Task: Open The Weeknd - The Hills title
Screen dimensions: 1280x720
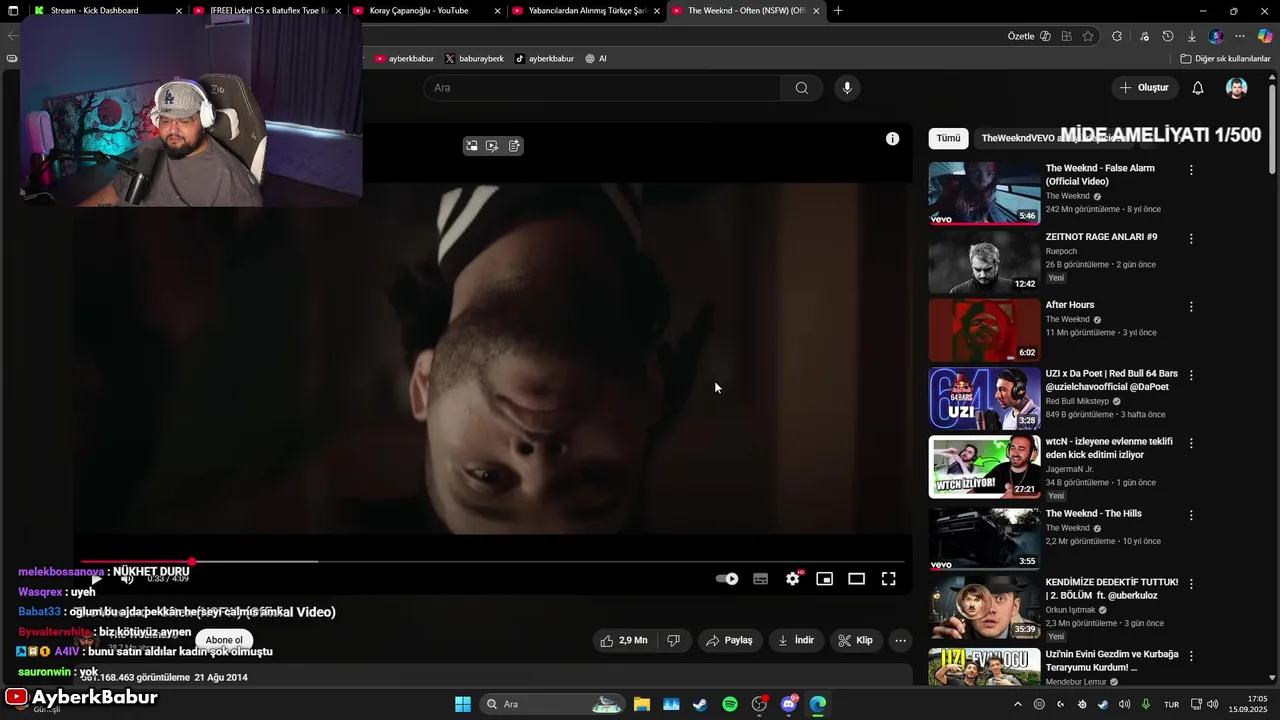Action: [x=1093, y=514]
